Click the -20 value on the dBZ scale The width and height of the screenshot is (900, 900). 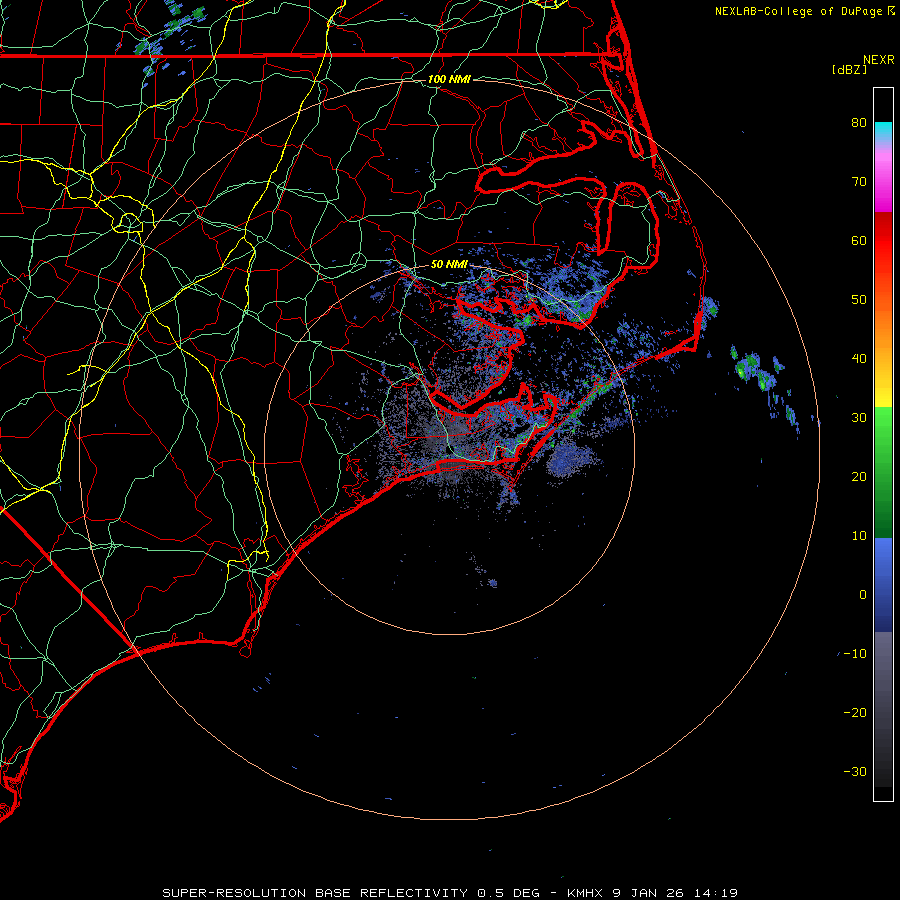pos(855,713)
